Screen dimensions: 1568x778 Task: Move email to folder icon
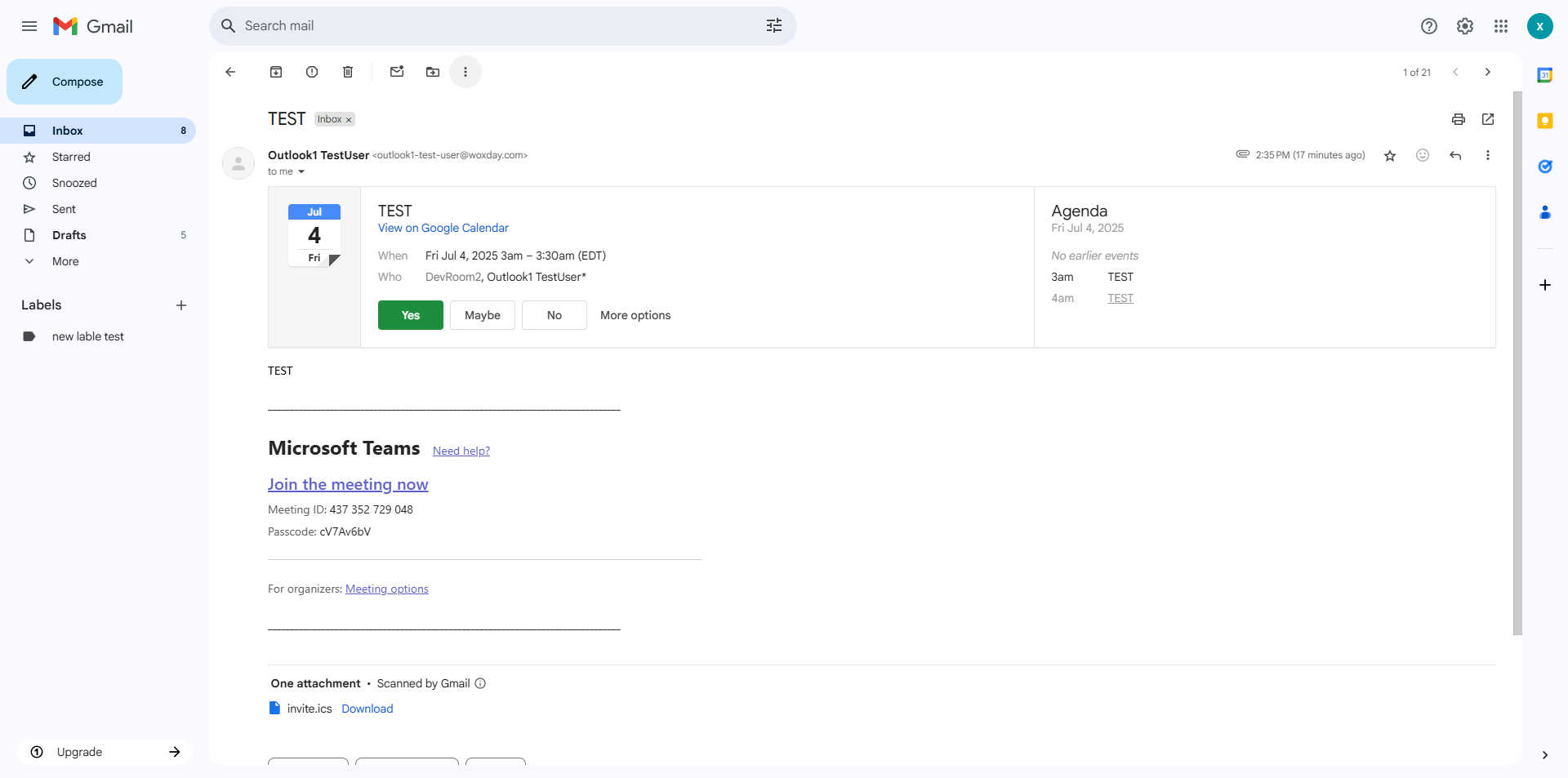tap(433, 72)
